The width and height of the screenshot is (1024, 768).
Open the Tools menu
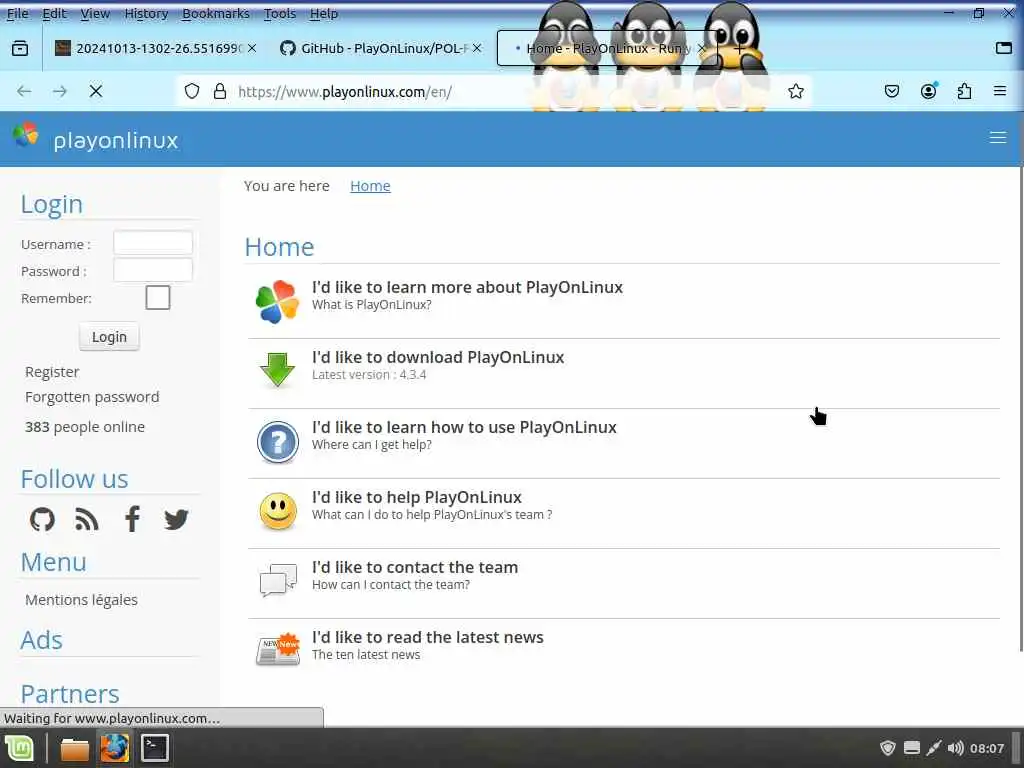click(280, 13)
